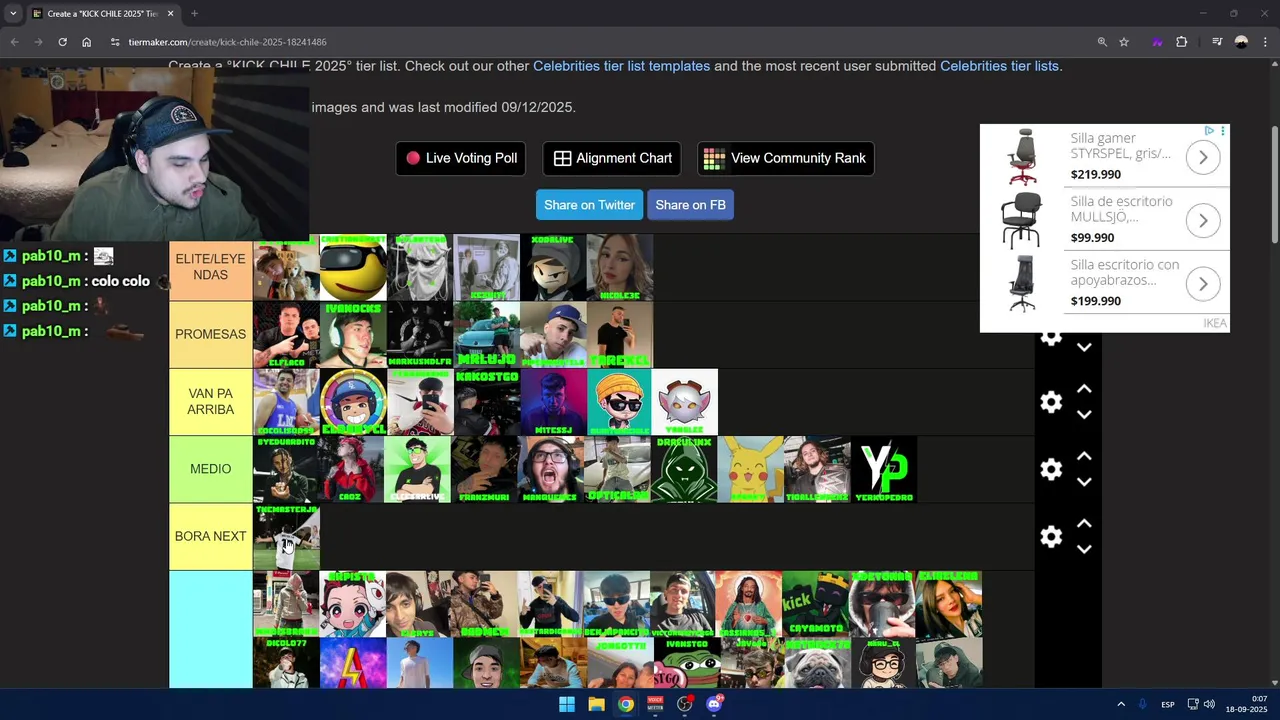
Task: Bookmark this page with star icon
Action: (1124, 42)
